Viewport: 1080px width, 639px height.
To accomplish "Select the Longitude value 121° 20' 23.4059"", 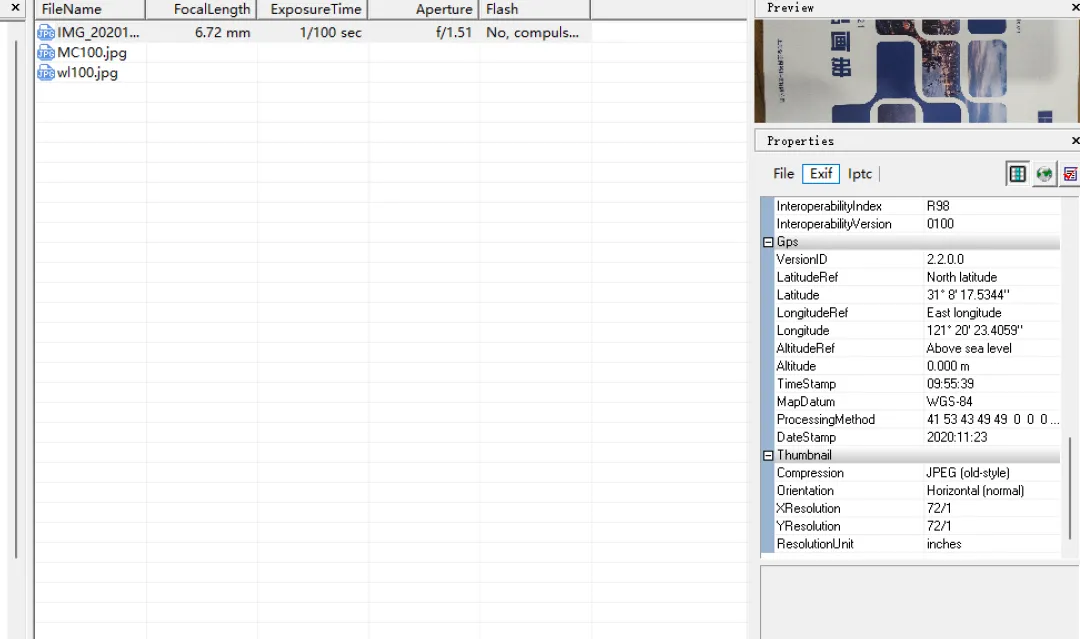I will [975, 331].
